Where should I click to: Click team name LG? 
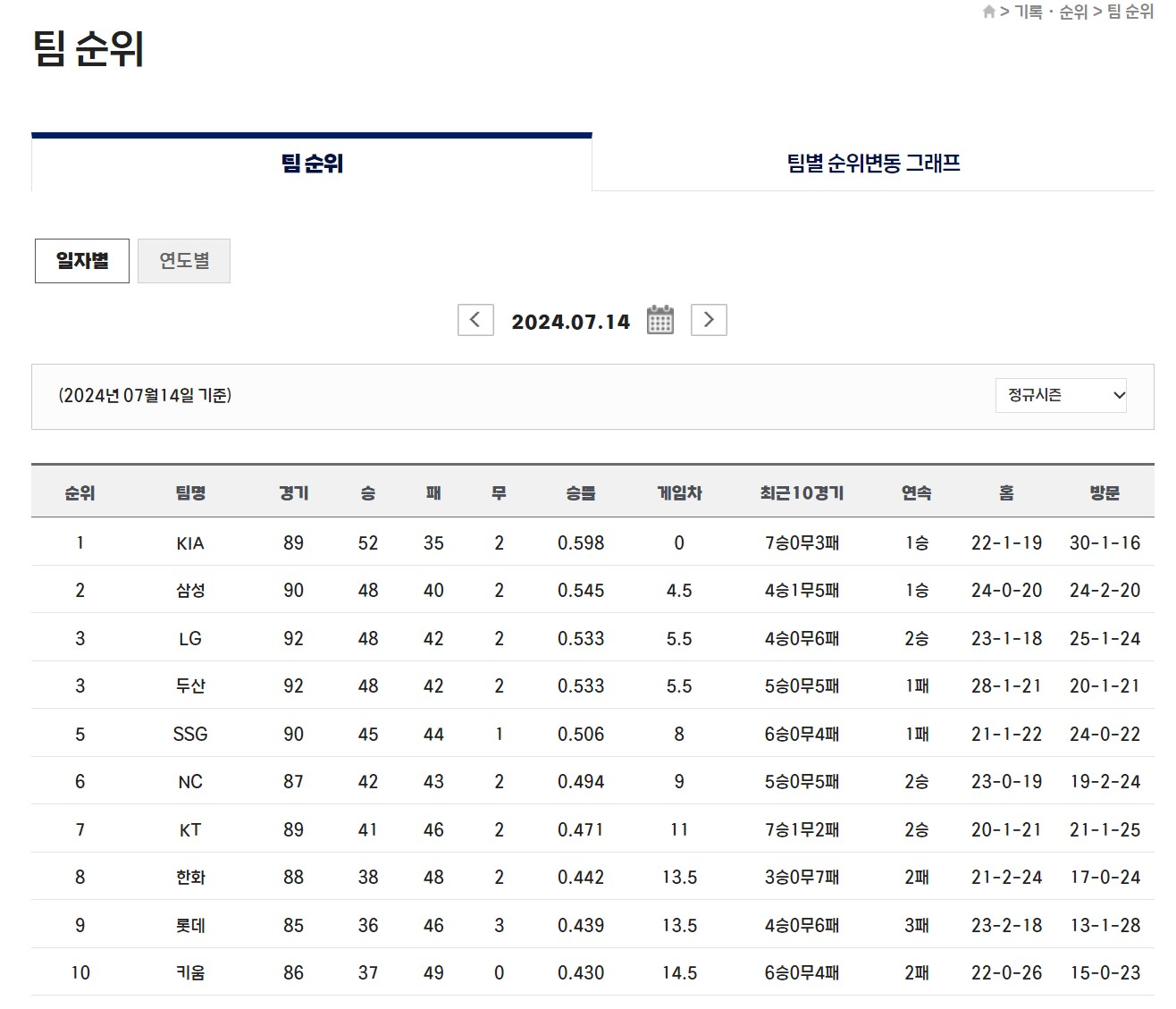(190, 639)
